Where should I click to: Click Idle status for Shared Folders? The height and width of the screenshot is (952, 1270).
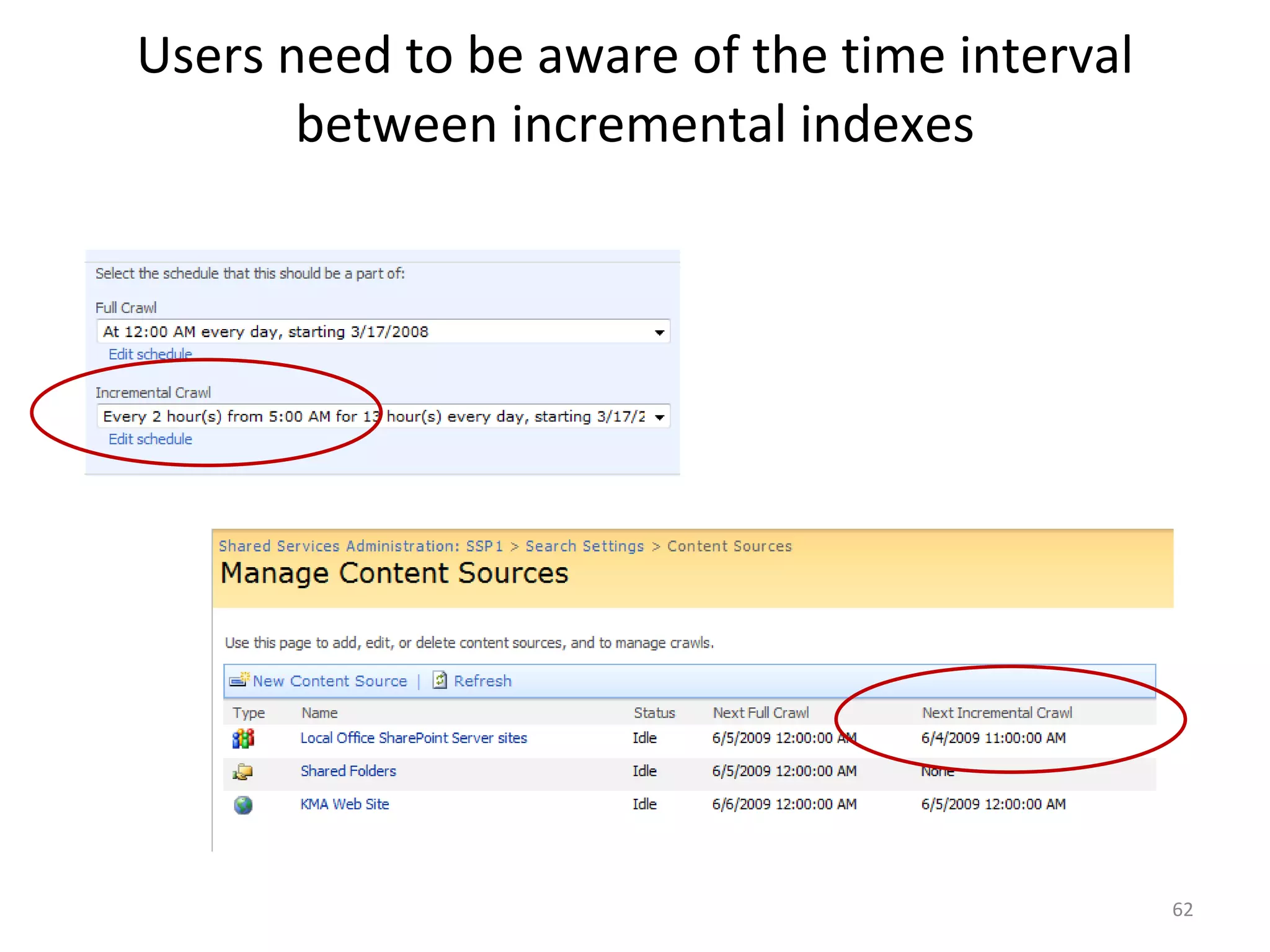tap(644, 770)
